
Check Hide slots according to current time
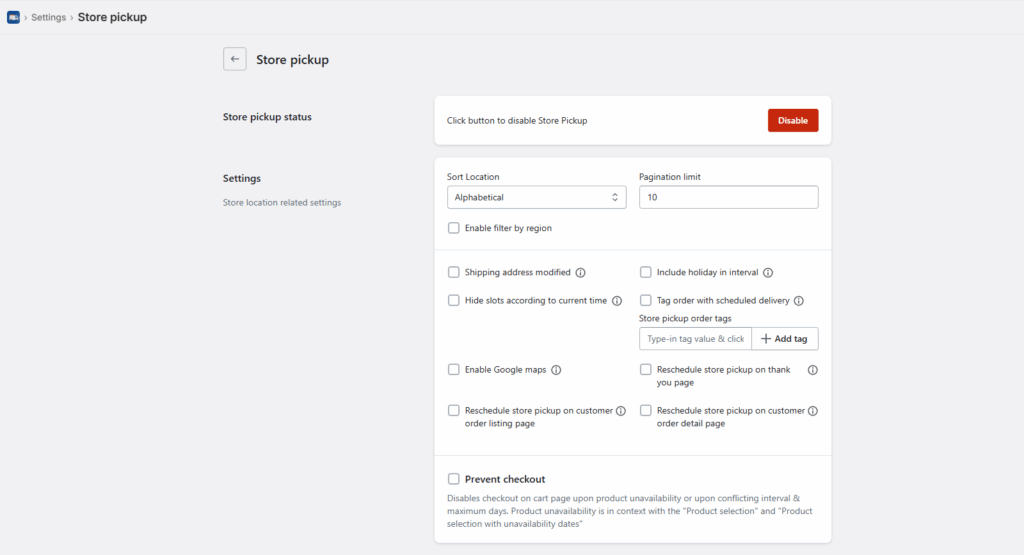click(x=453, y=300)
